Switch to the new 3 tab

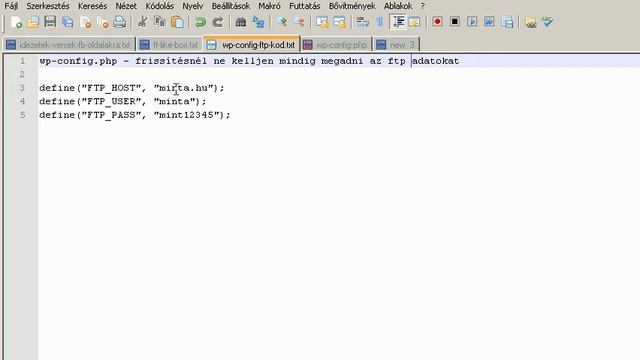[x=396, y=44]
